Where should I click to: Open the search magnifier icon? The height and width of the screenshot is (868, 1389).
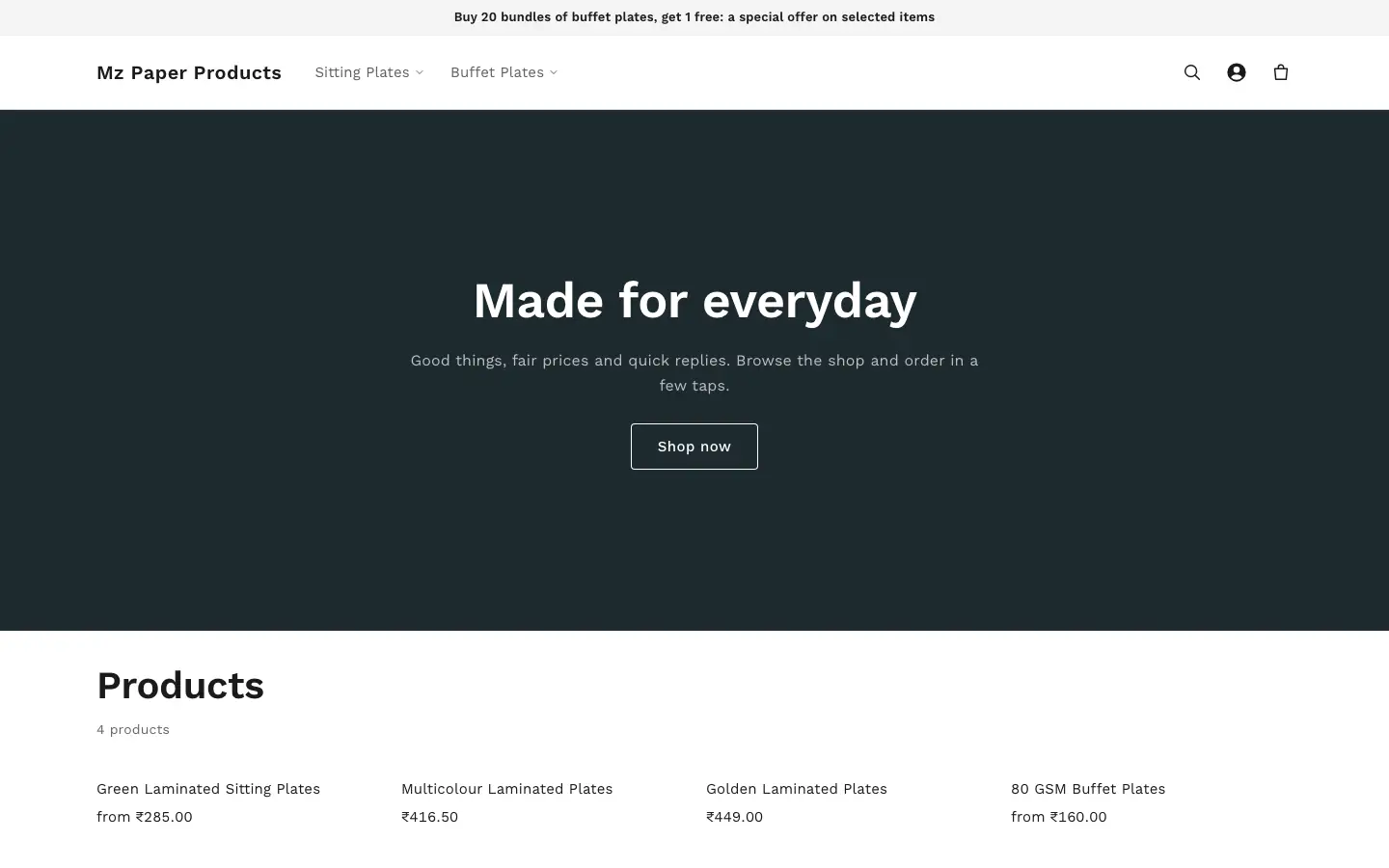coord(1192,72)
